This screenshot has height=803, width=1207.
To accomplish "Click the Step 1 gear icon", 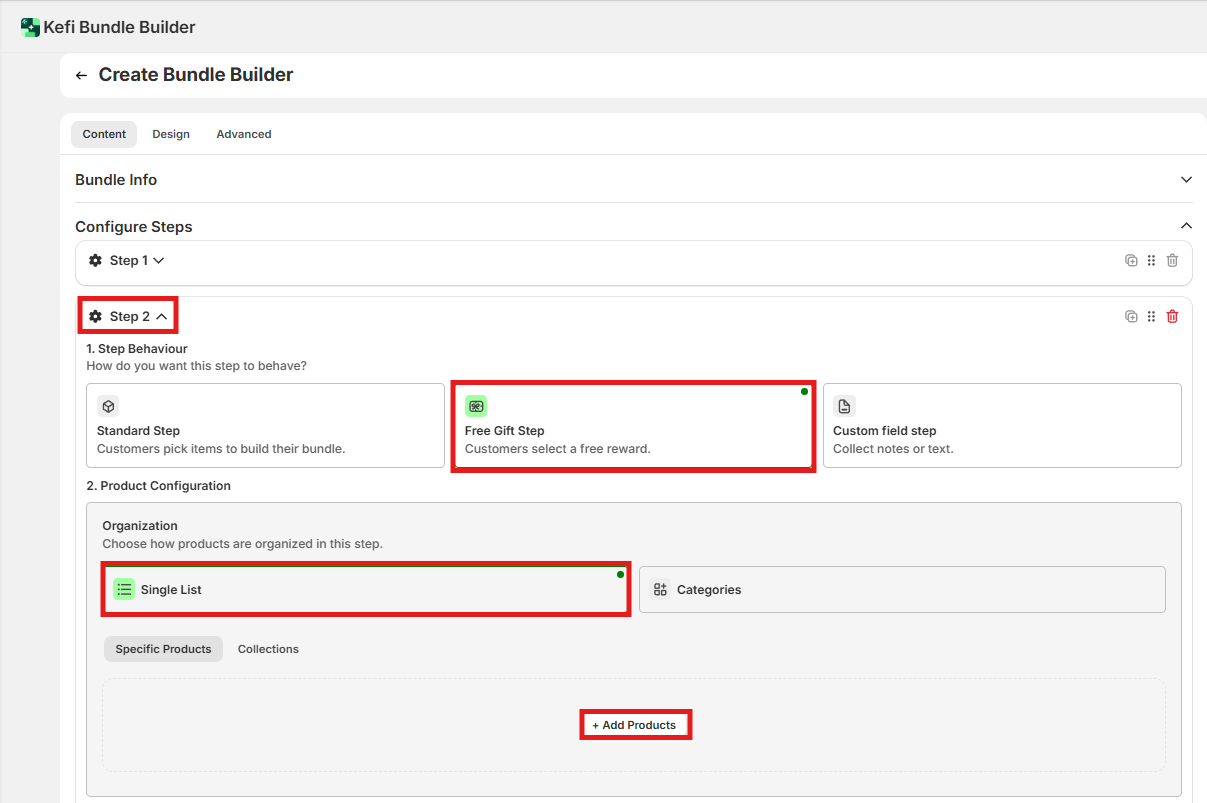I will click(x=95, y=260).
